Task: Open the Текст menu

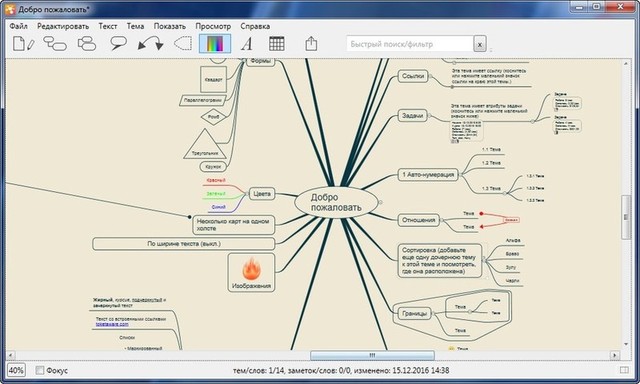Action: (108, 26)
